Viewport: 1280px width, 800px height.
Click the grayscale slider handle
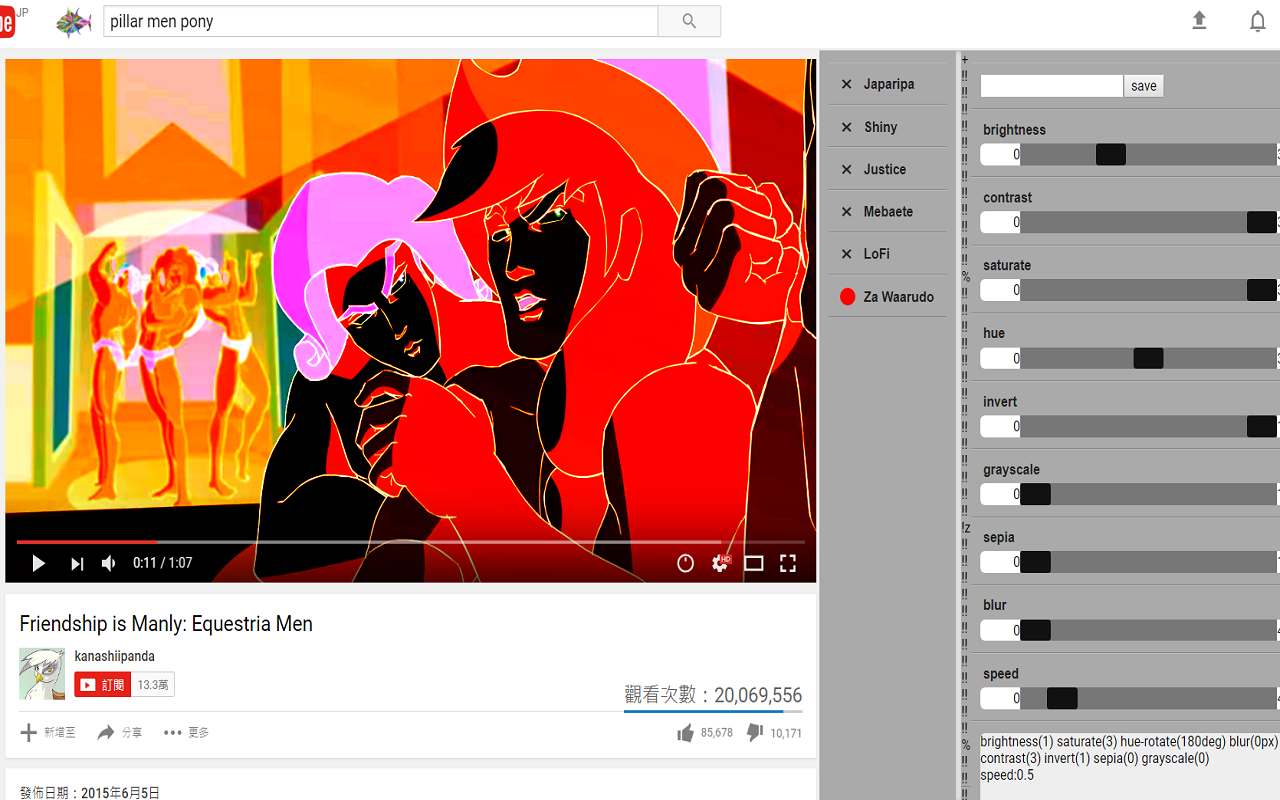pyautogui.click(x=1035, y=494)
